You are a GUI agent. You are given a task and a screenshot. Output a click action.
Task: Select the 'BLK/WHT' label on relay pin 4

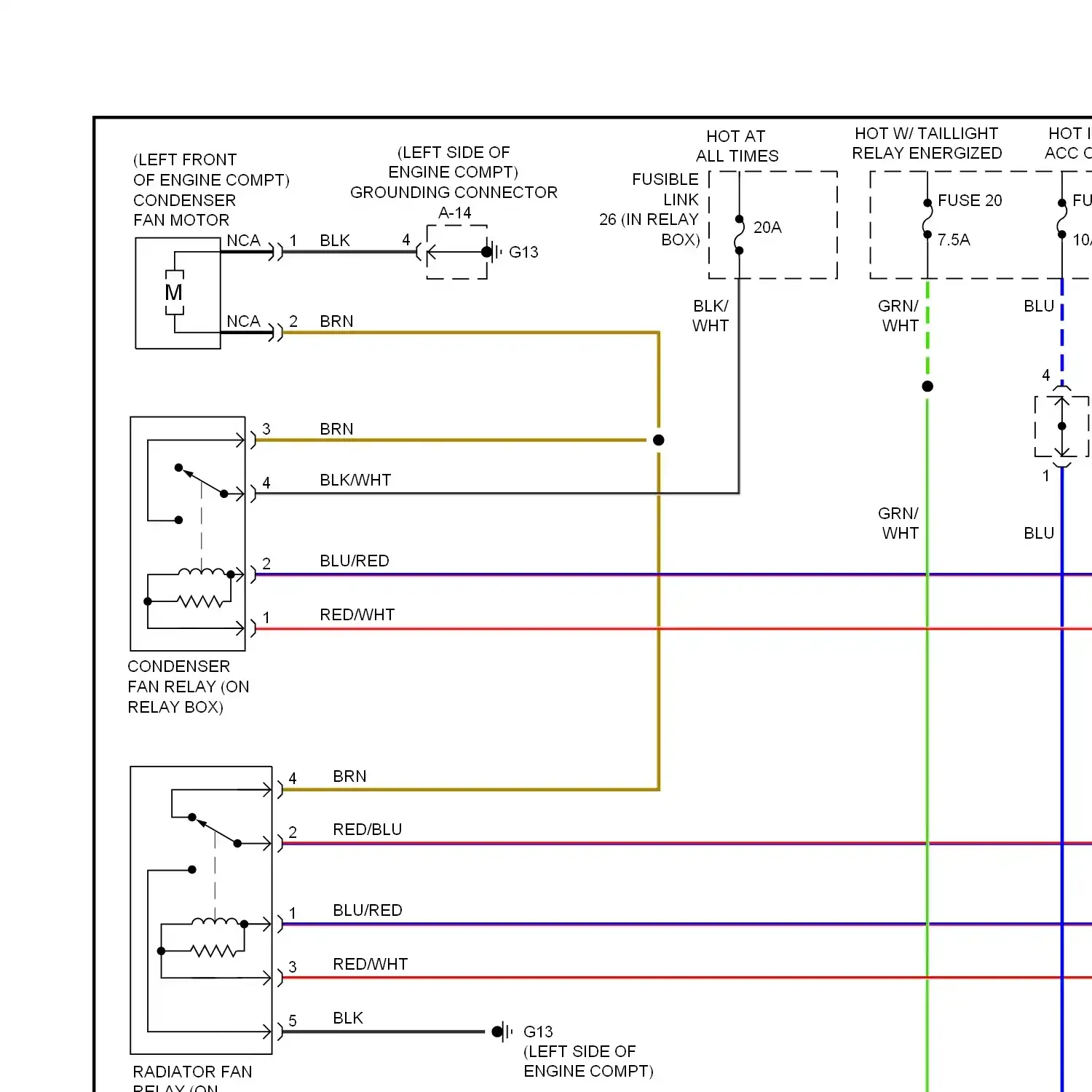point(355,480)
